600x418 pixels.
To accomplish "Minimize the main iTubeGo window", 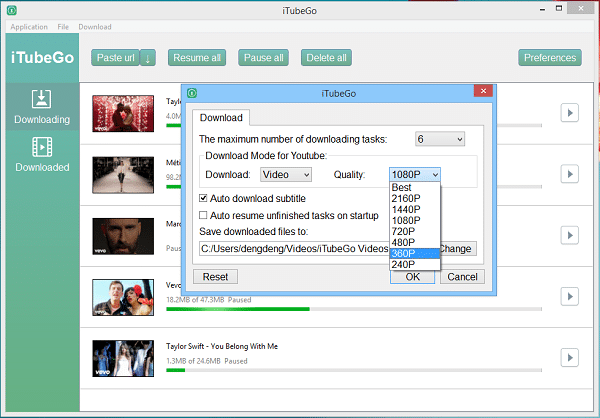I will pos(542,10).
